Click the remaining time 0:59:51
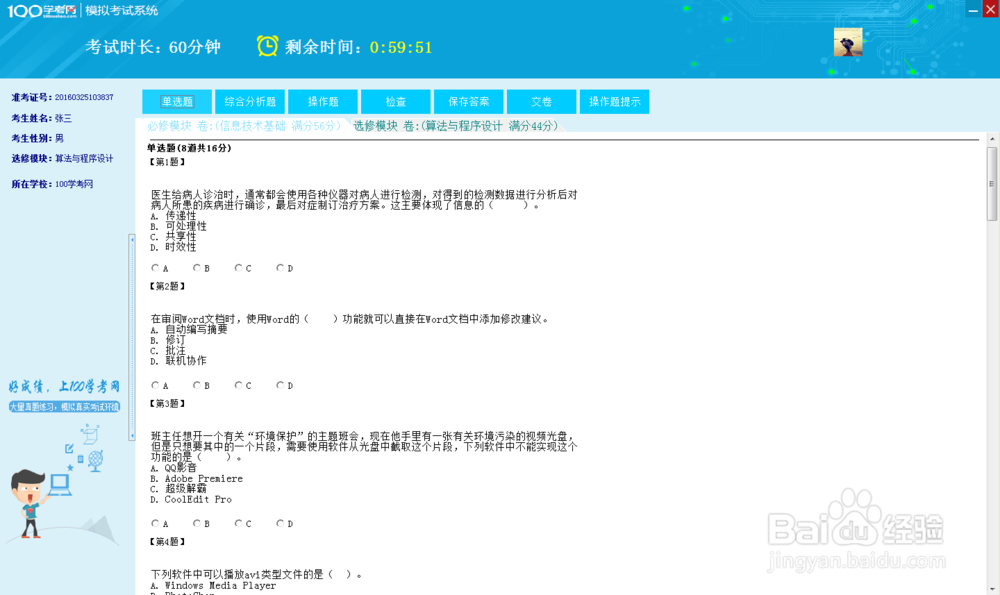Image resolution: width=1000 pixels, height=595 pixels. point(401,47)
